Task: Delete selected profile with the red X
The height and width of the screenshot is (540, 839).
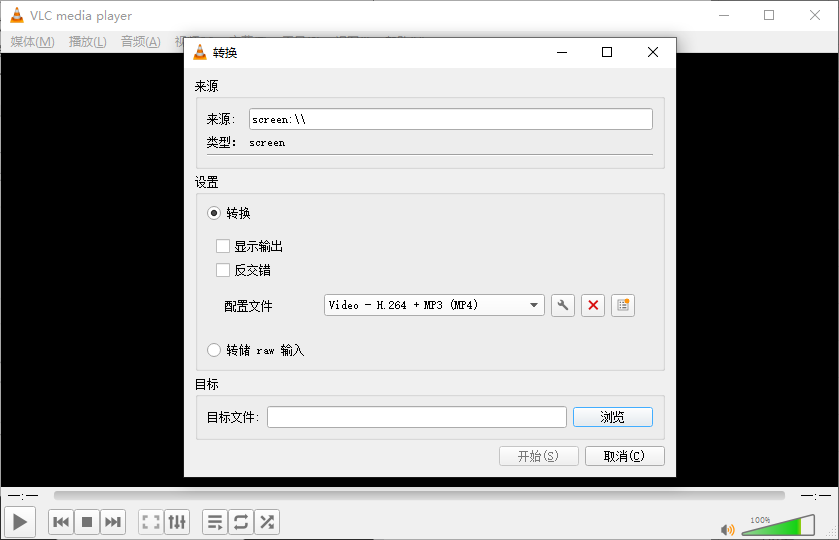Action: (593, 306)
